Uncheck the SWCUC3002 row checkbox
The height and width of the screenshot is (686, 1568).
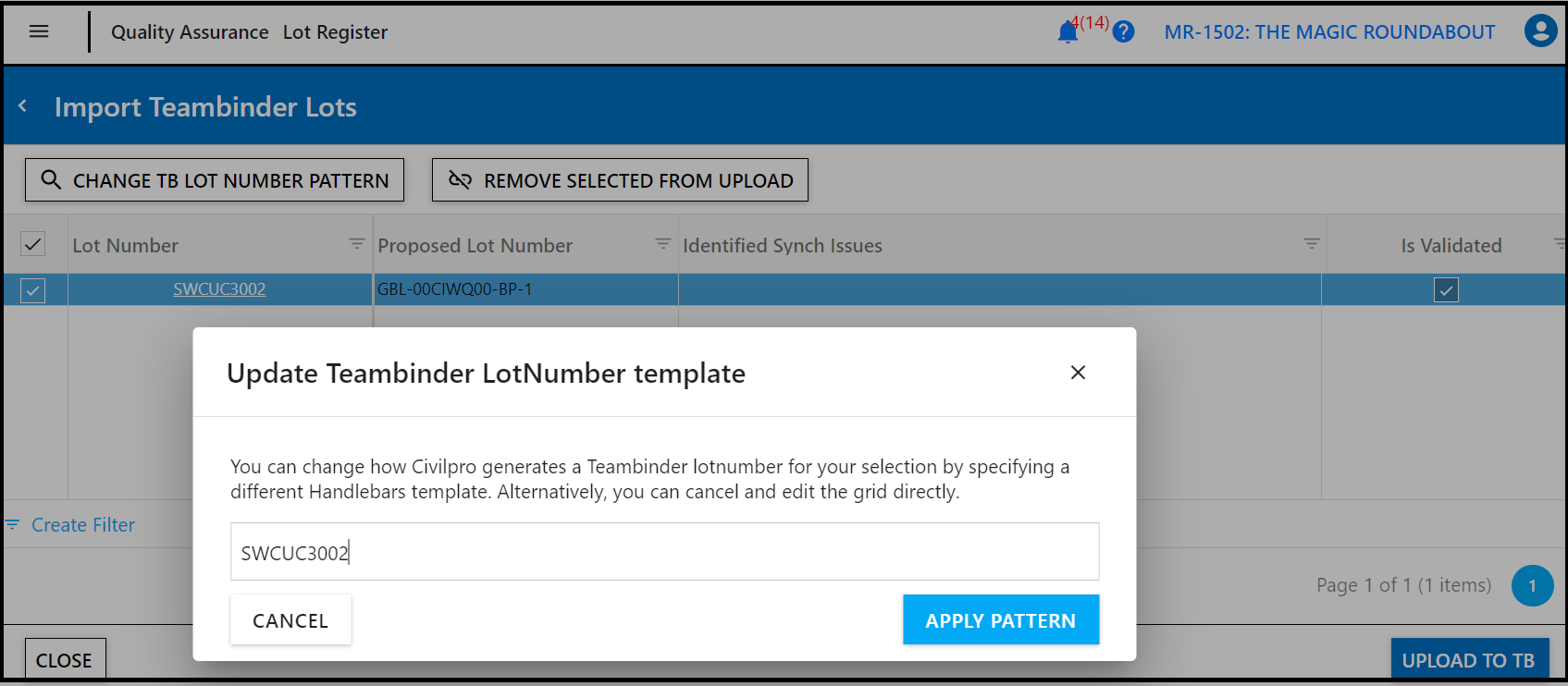[32, 290]
